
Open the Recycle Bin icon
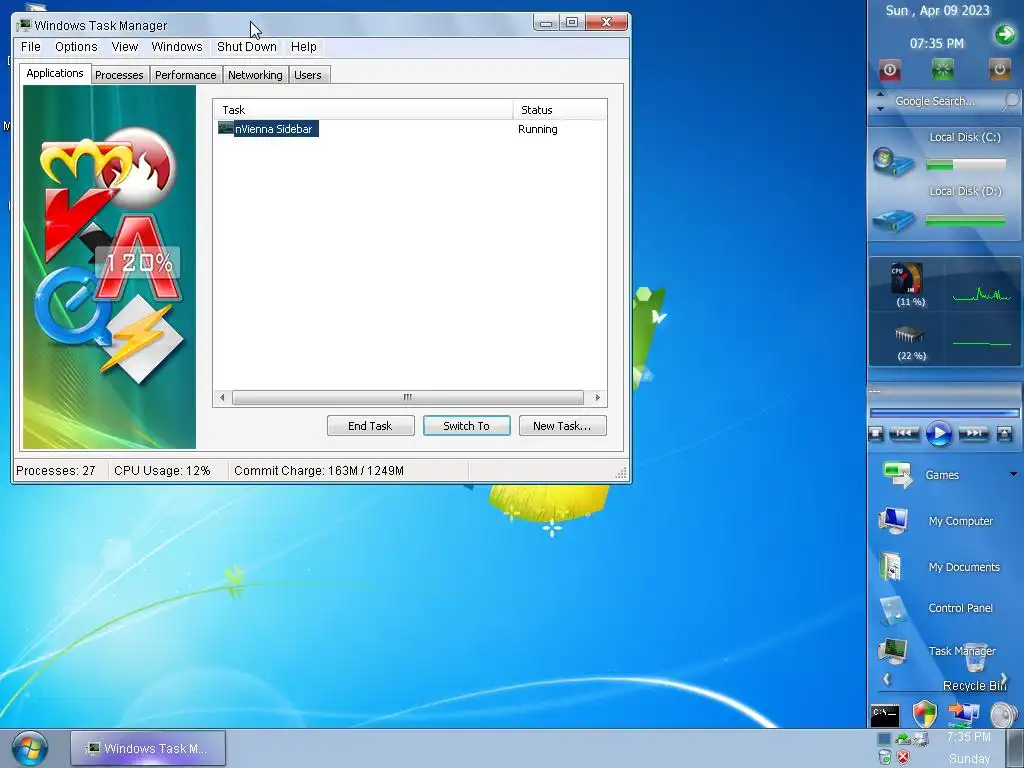[975, 658]
